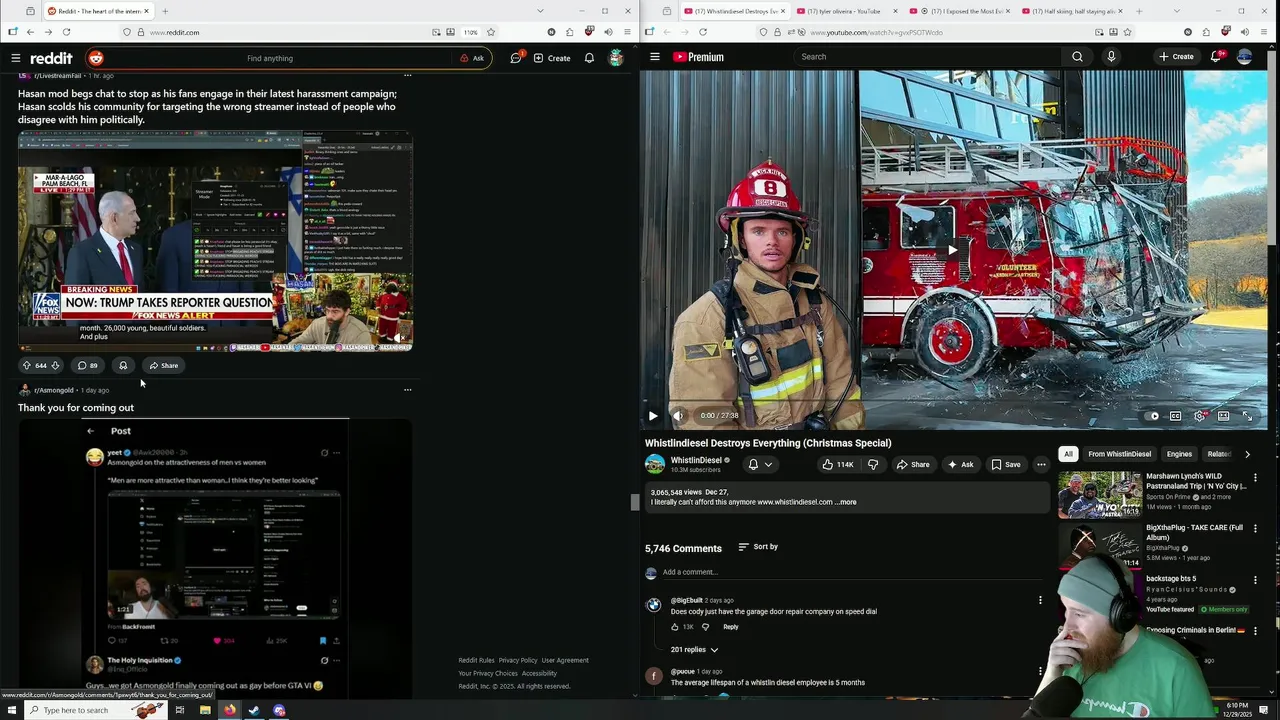Toggle YouTube autoplay switch
1280x720 pixels.
tap(1152, 416)
